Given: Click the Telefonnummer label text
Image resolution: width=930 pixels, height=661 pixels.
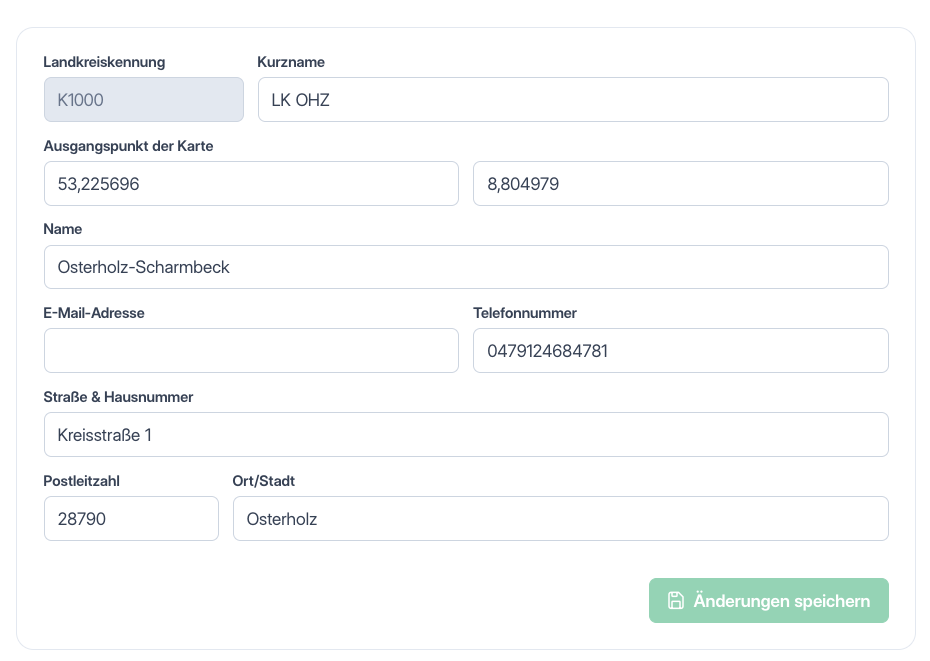Looking at the screenshot, I should coord(525,313).
